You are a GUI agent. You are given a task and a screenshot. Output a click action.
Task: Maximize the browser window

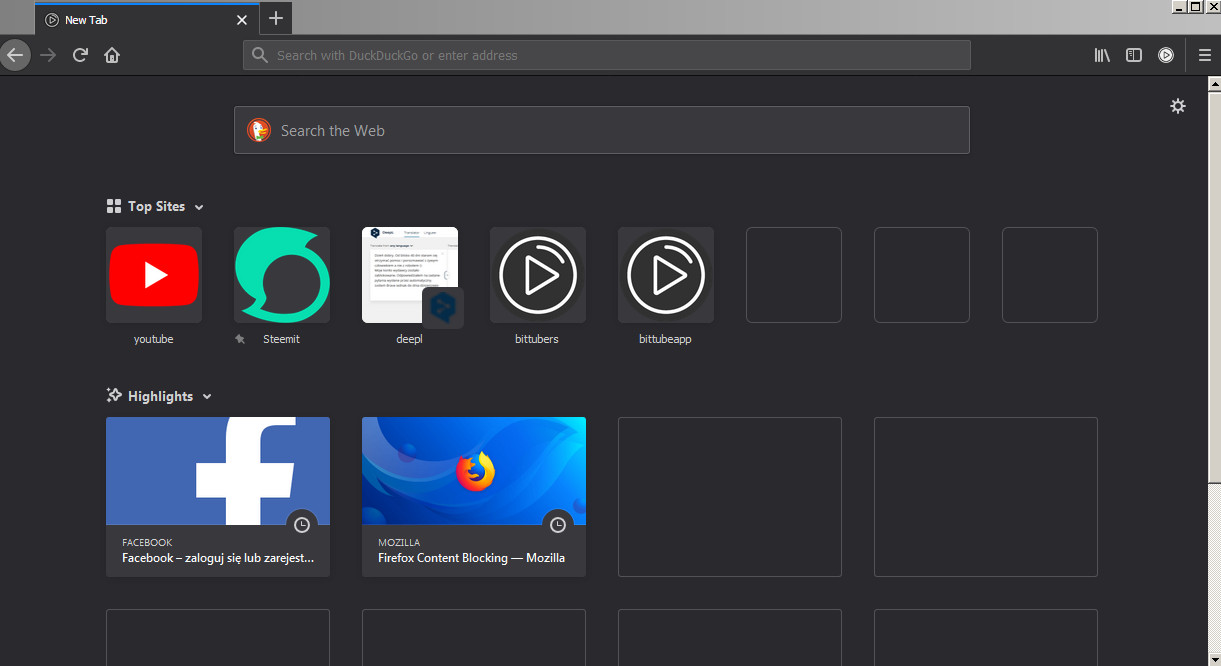(1196, 6)
